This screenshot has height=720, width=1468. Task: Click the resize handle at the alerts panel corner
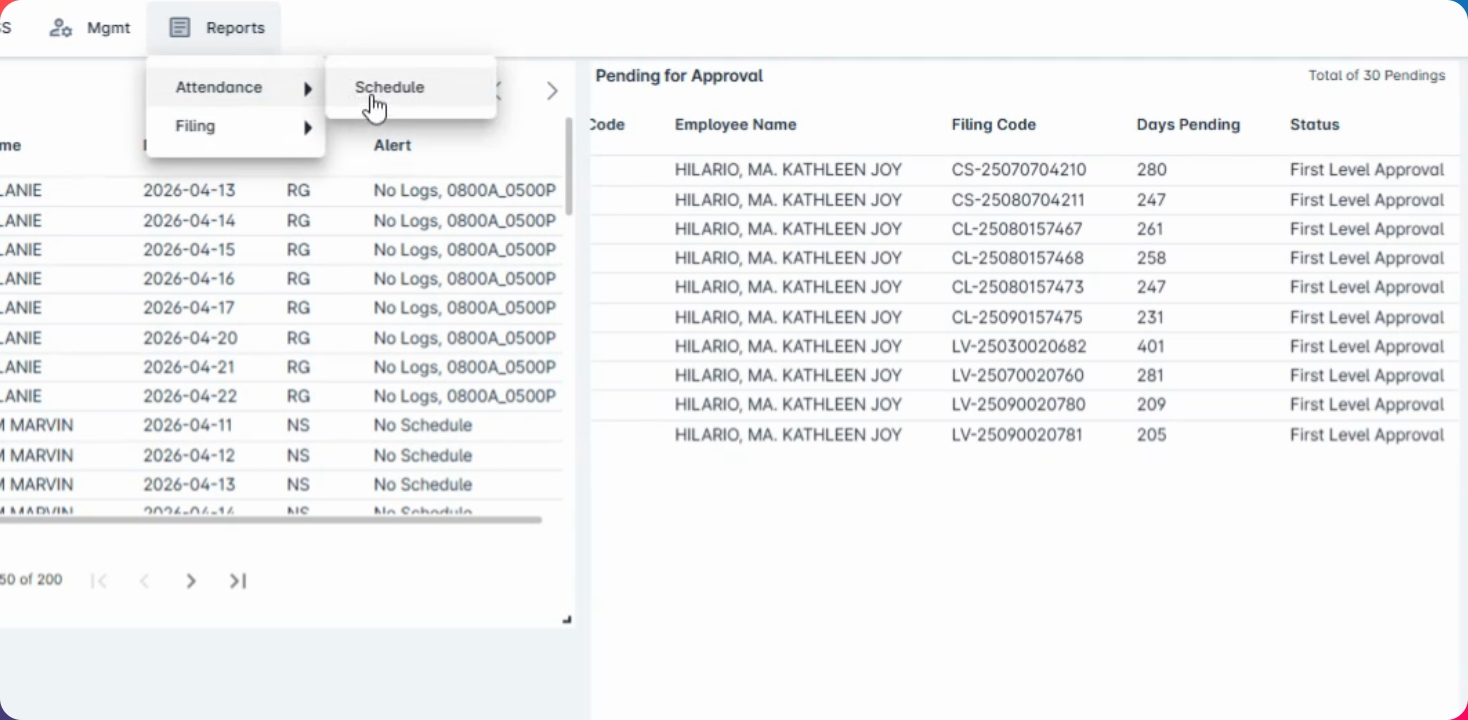567,620
